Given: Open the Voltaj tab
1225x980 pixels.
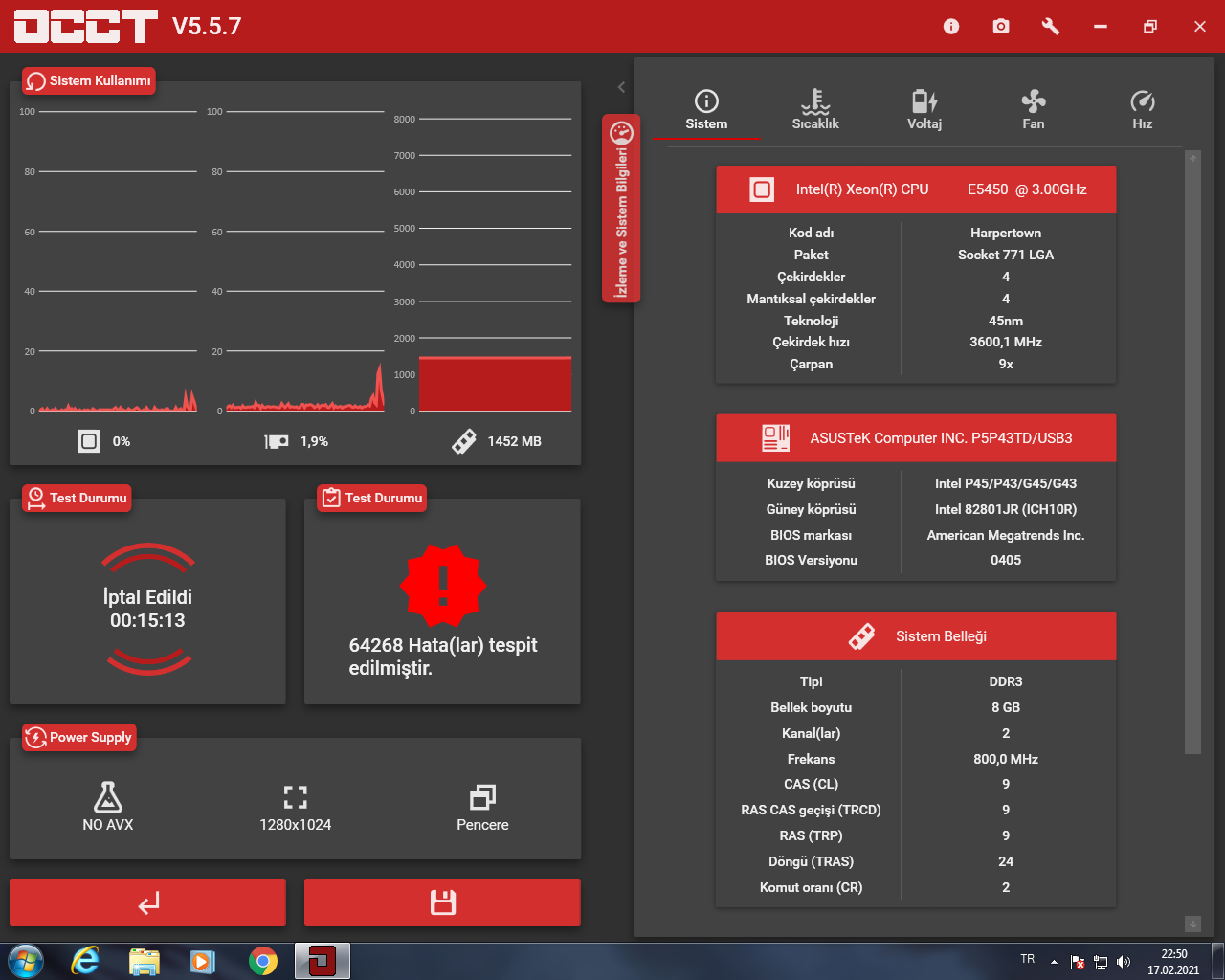Looking at the screenshot, I should (x=924, y=110).
